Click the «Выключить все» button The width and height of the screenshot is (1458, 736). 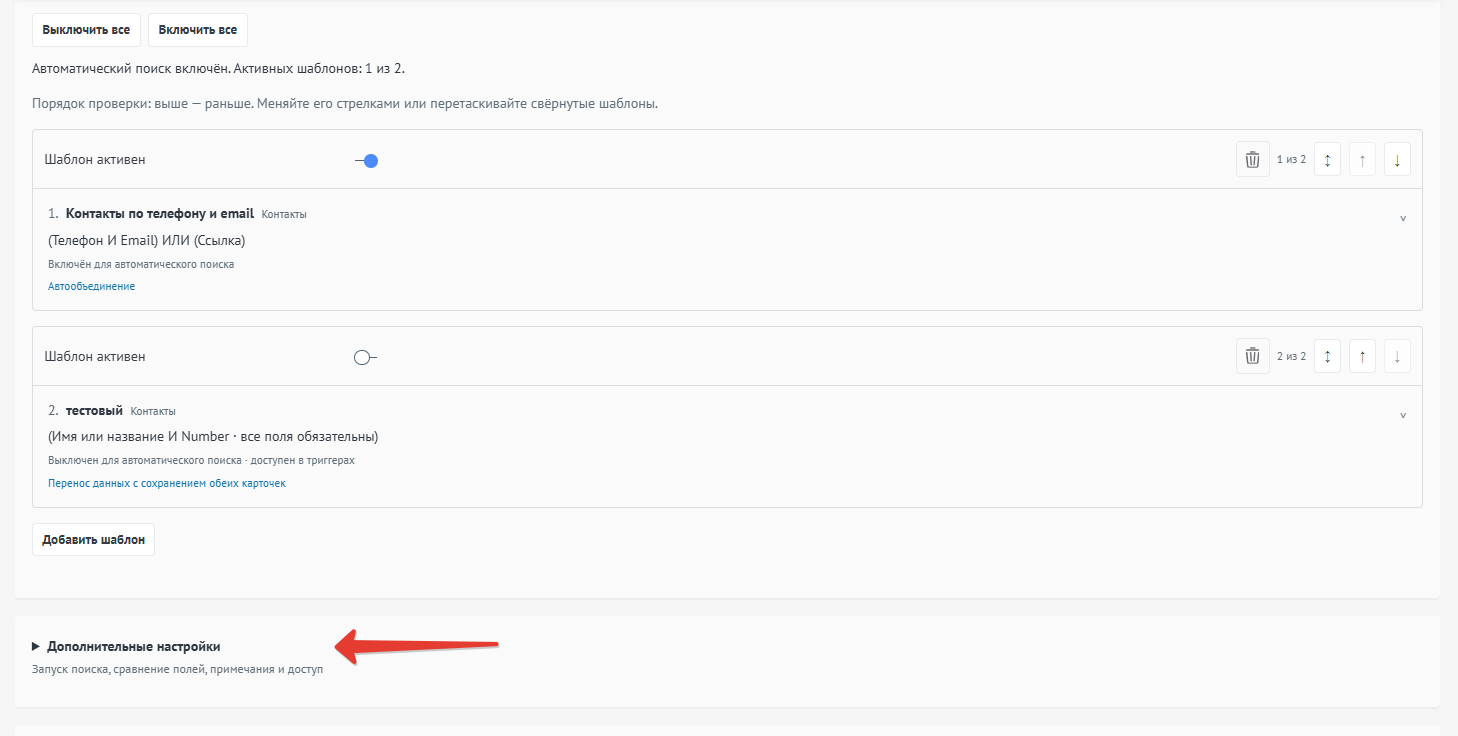point(86,30)
